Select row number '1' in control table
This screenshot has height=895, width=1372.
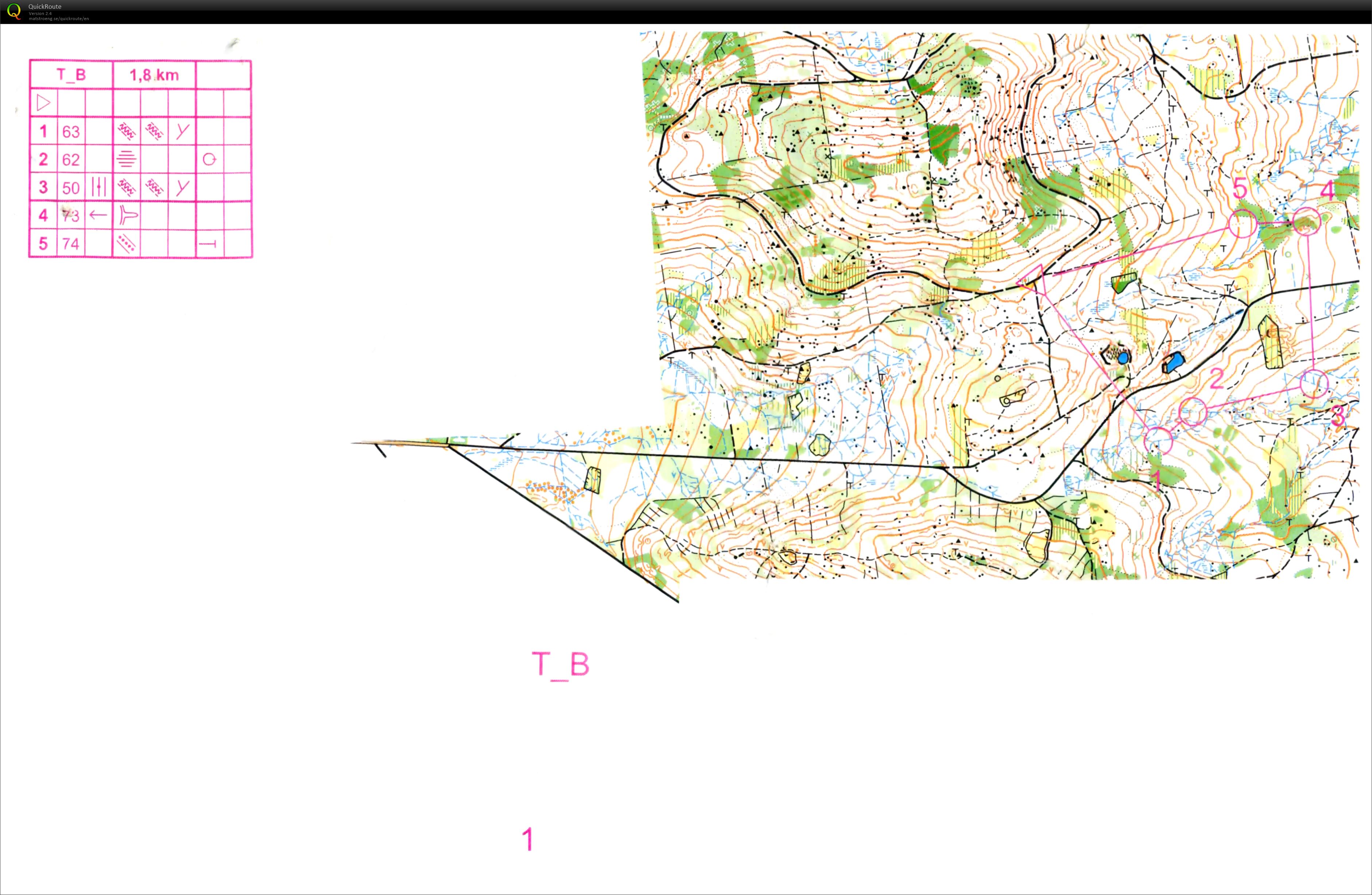click(43, 131)
